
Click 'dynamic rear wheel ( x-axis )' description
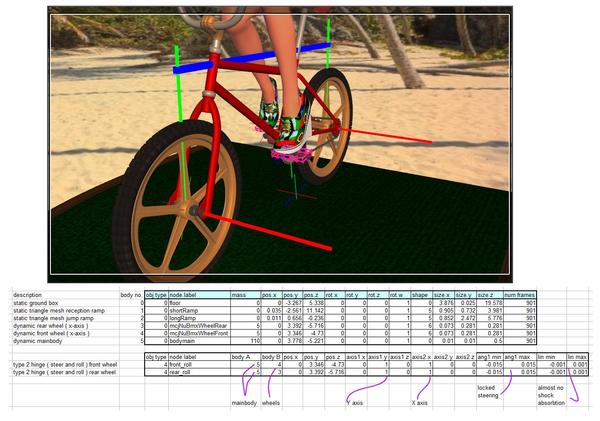tap(51, 326)
